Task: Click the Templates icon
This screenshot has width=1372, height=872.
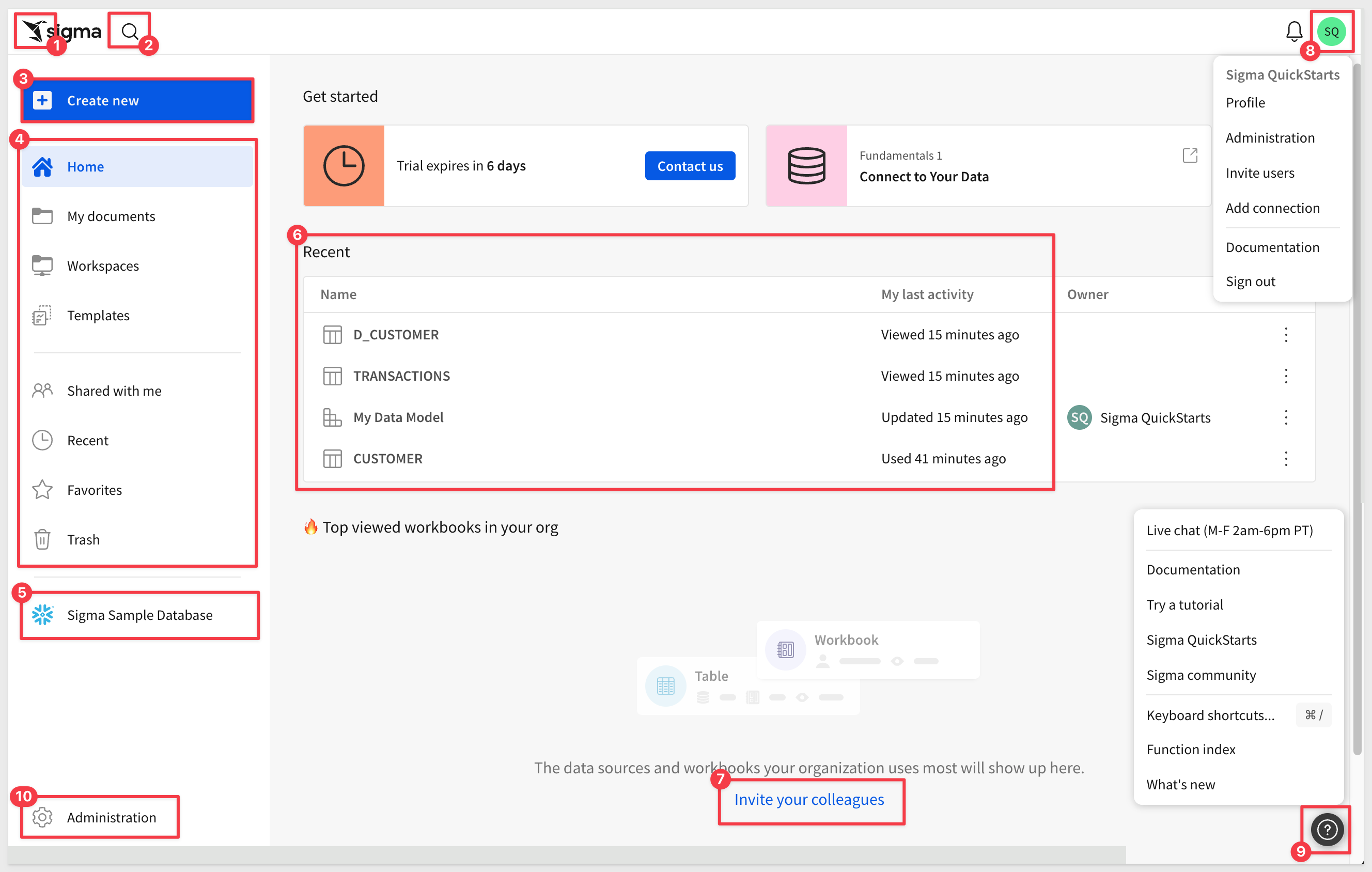Action: click(42, 315)
